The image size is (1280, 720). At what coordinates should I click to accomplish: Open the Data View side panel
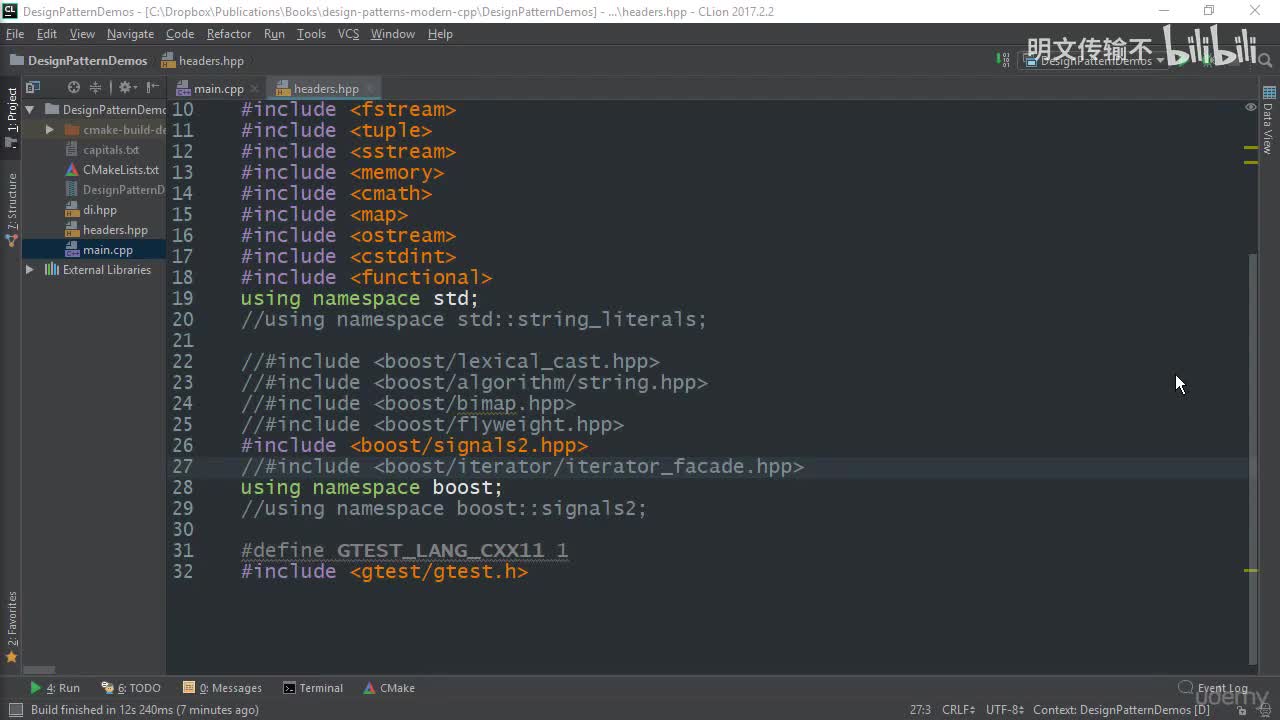(x=1269, y=120)
